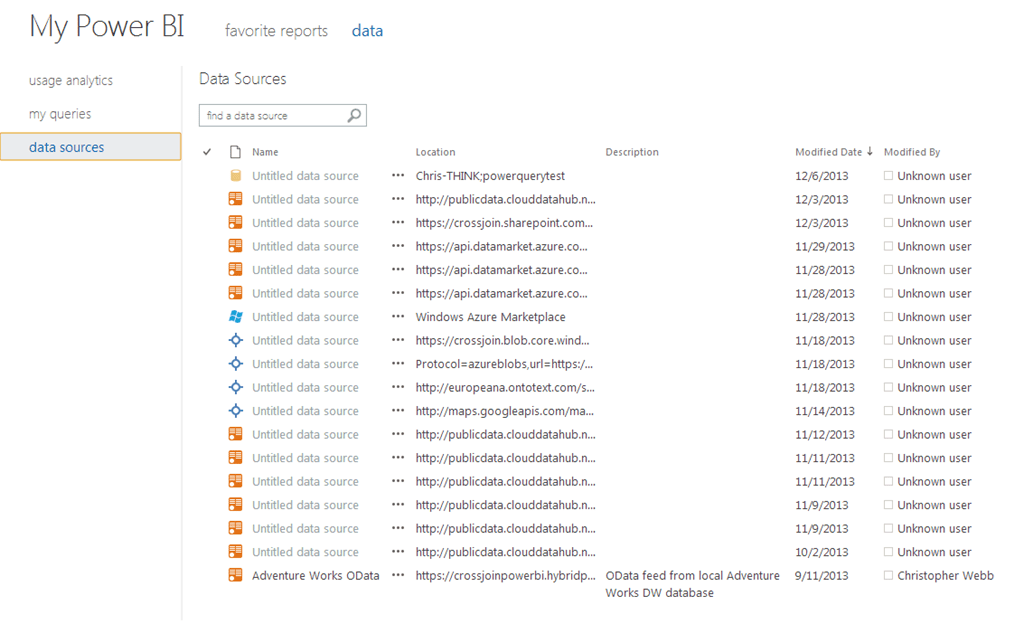Sort by Modified Date column header

tap(828, 152)
